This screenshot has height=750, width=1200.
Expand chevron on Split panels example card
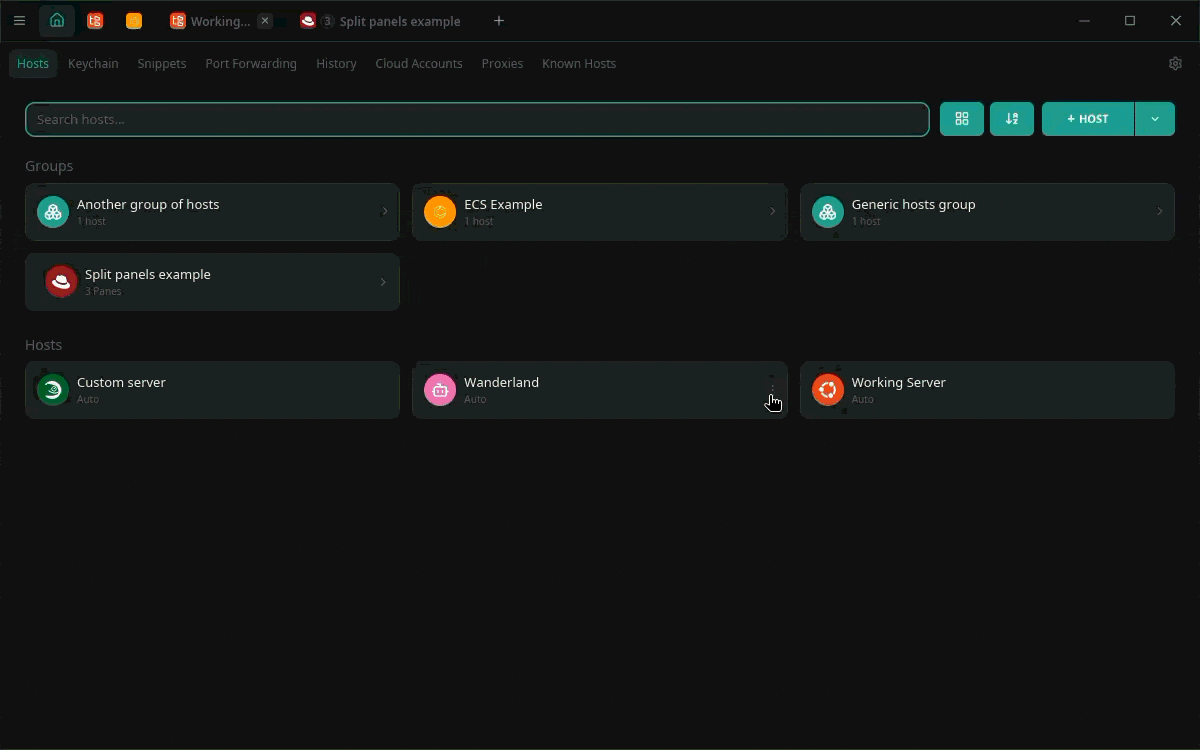coord(383,282)
